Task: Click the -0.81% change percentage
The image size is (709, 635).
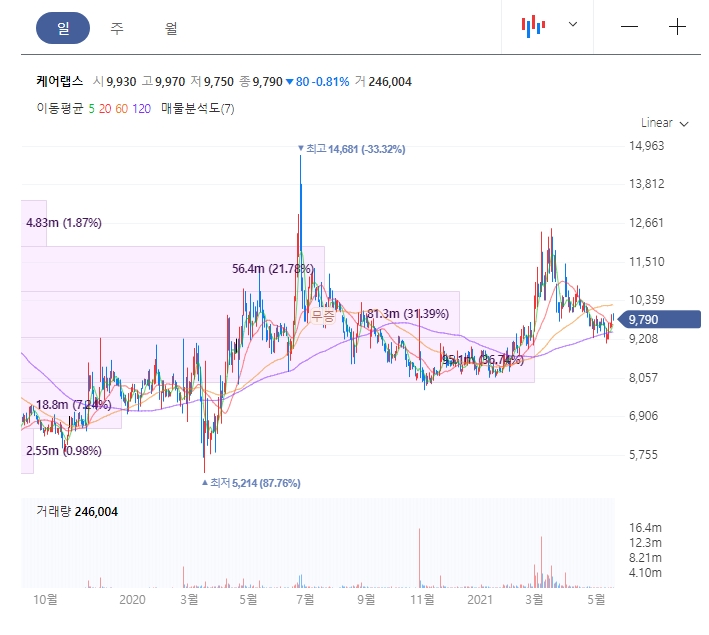Action: coord(331,82)
